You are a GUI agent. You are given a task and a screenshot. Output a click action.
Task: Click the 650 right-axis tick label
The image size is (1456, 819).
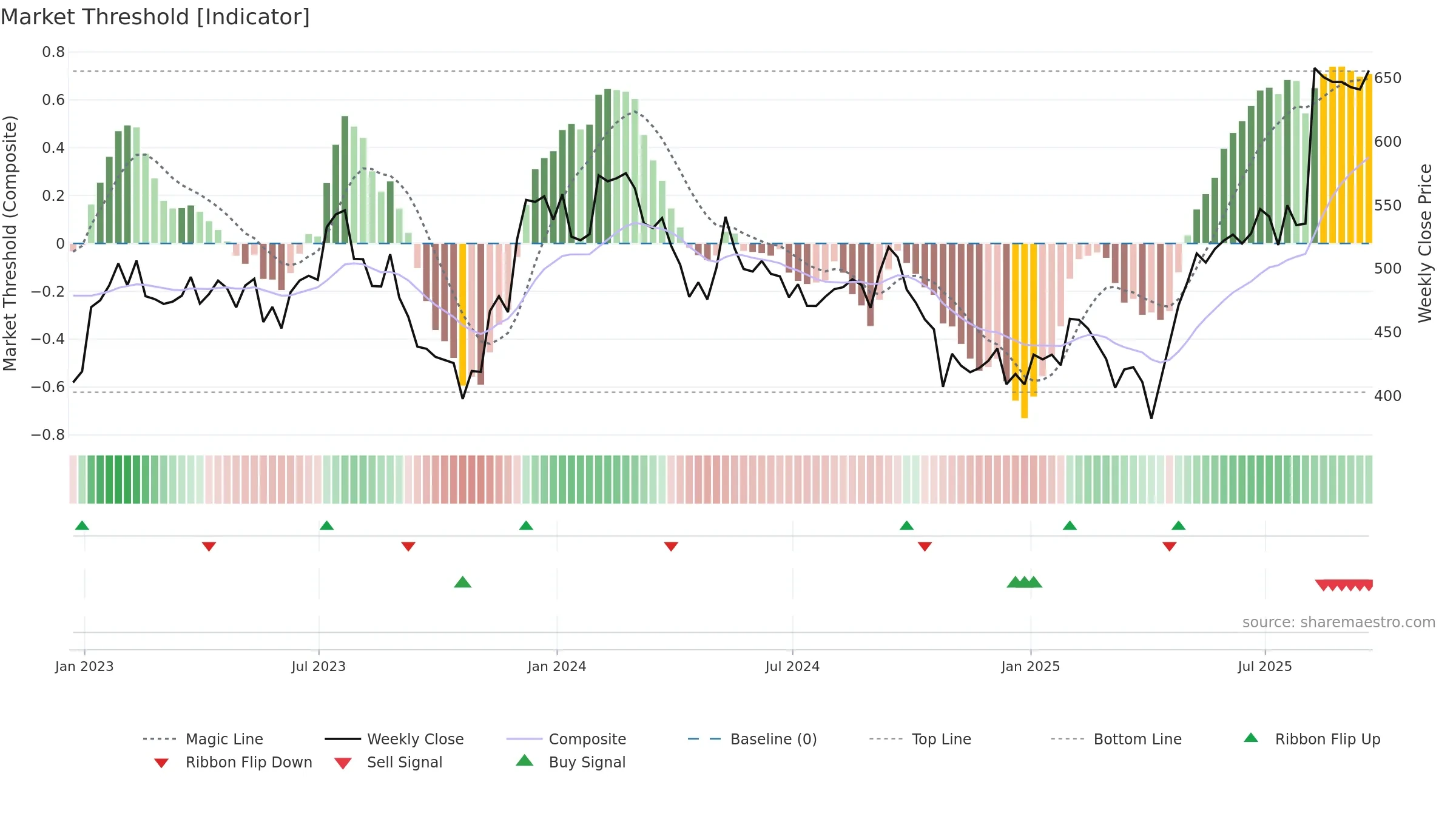pos(1388,78)
